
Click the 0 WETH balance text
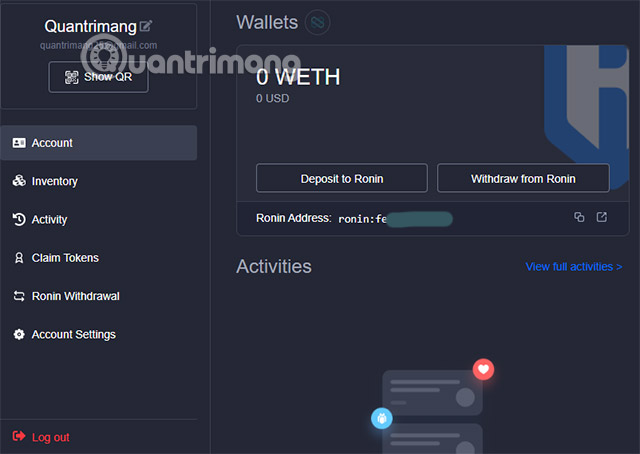[298, 76]
